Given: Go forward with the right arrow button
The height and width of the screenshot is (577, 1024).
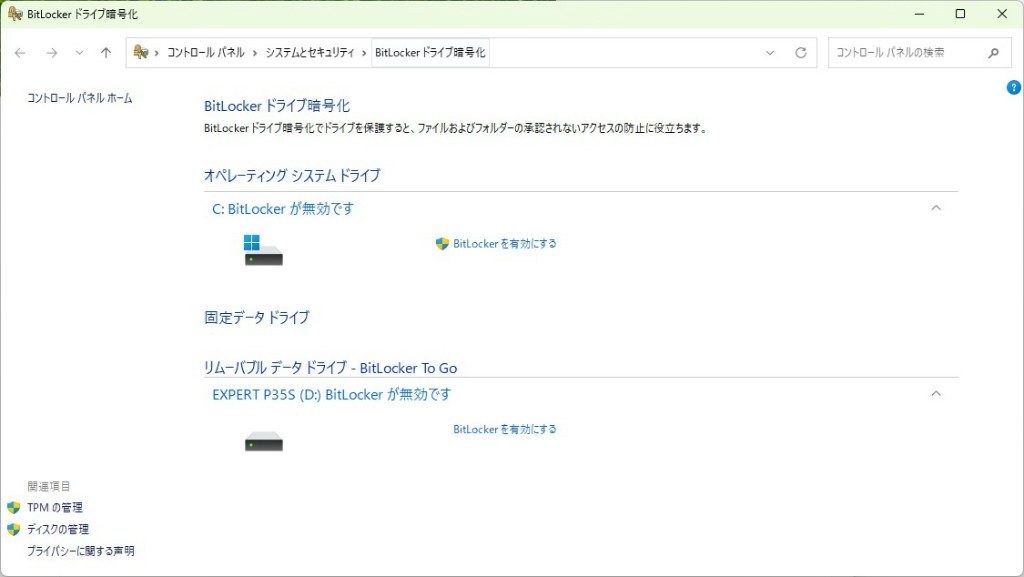Looking at the screenshot, I should pyautogui.click(x=52, y=53).
